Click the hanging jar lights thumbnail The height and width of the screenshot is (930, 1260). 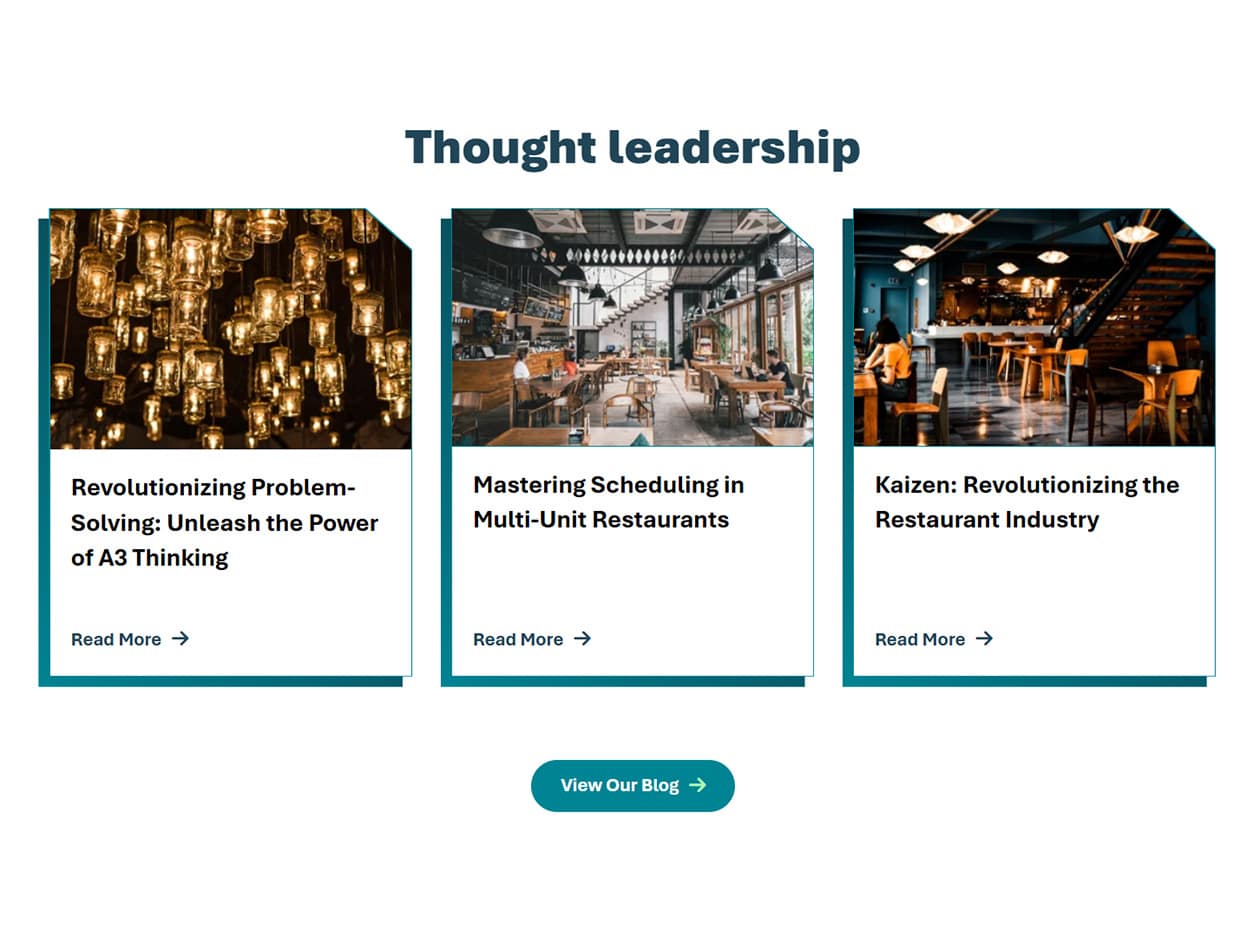click(230, 328)
